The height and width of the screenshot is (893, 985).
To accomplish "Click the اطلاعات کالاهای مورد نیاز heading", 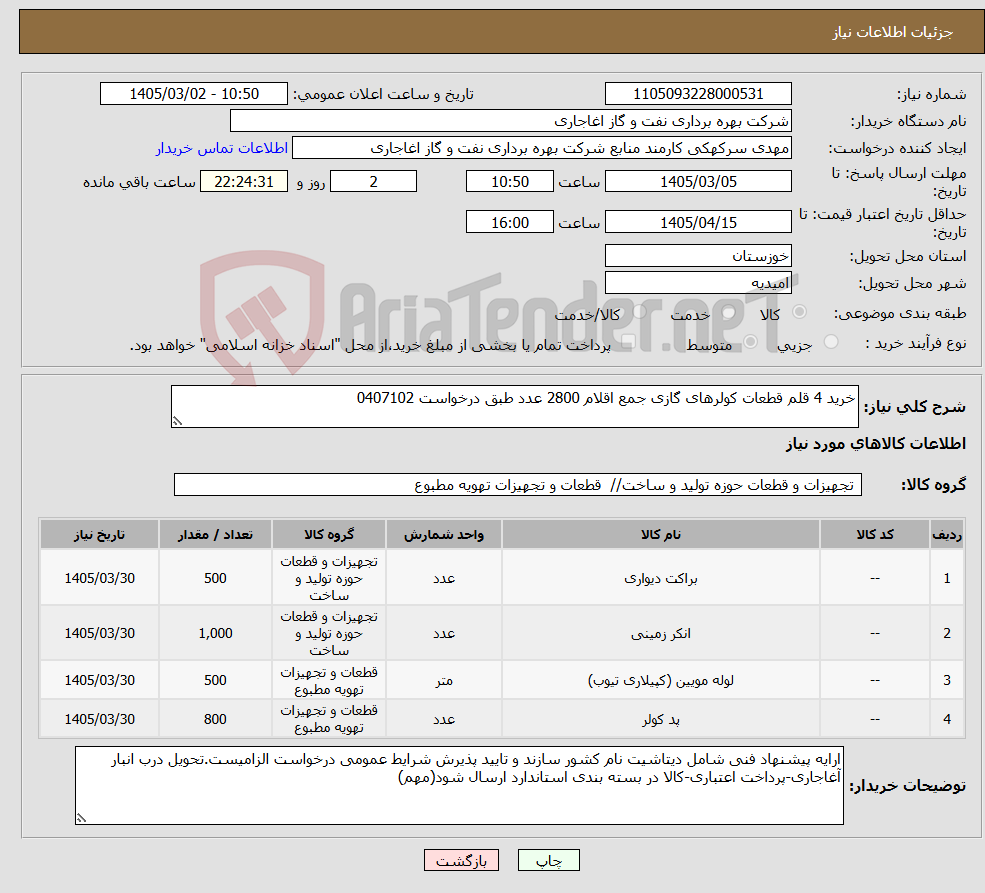I will point(876,444).
